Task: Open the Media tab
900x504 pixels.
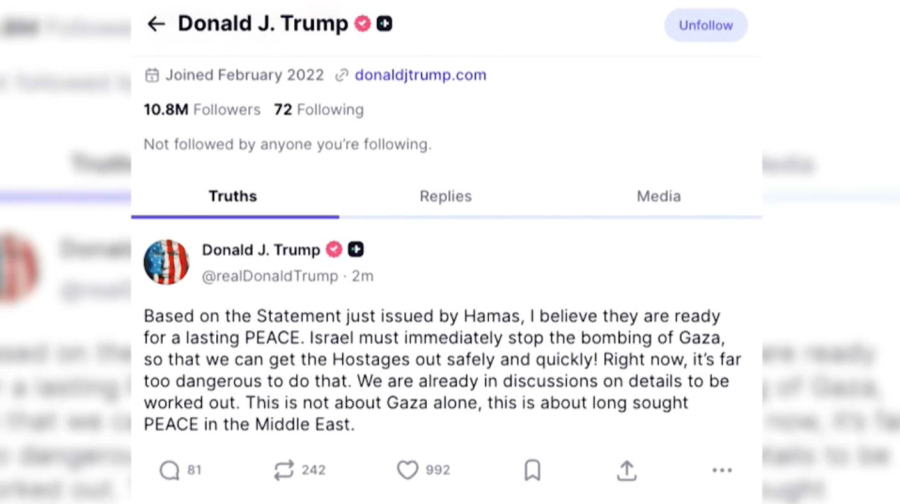Action: pyautogui.click(x=658, y=196)
